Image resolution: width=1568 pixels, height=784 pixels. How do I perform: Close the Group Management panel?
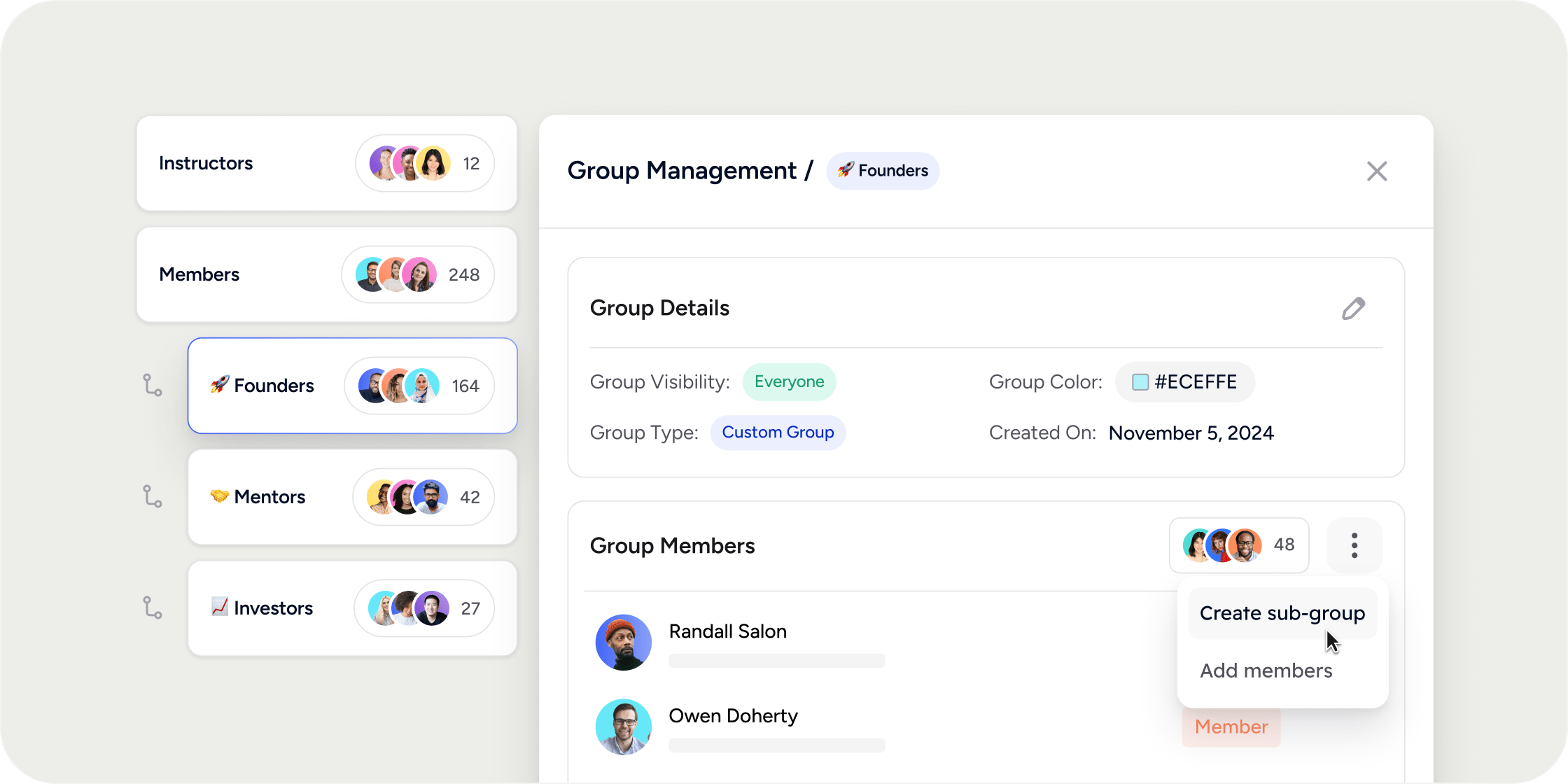[x=1377, y=171]
